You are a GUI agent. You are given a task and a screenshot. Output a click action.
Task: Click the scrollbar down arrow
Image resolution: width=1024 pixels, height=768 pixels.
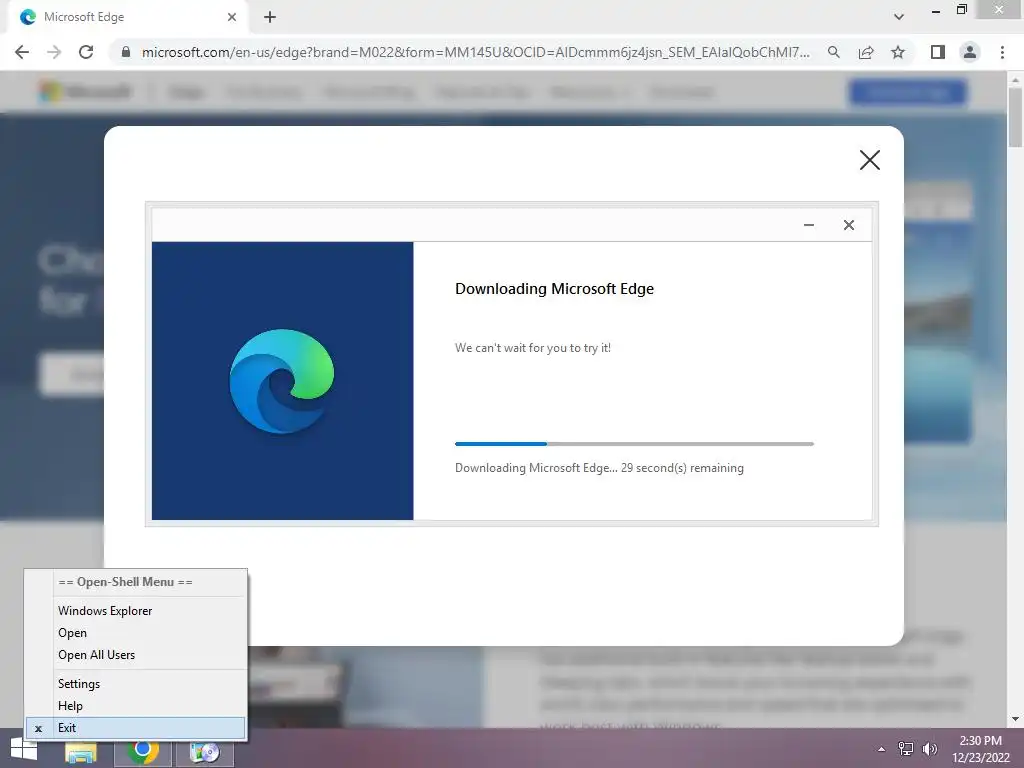1015,719
